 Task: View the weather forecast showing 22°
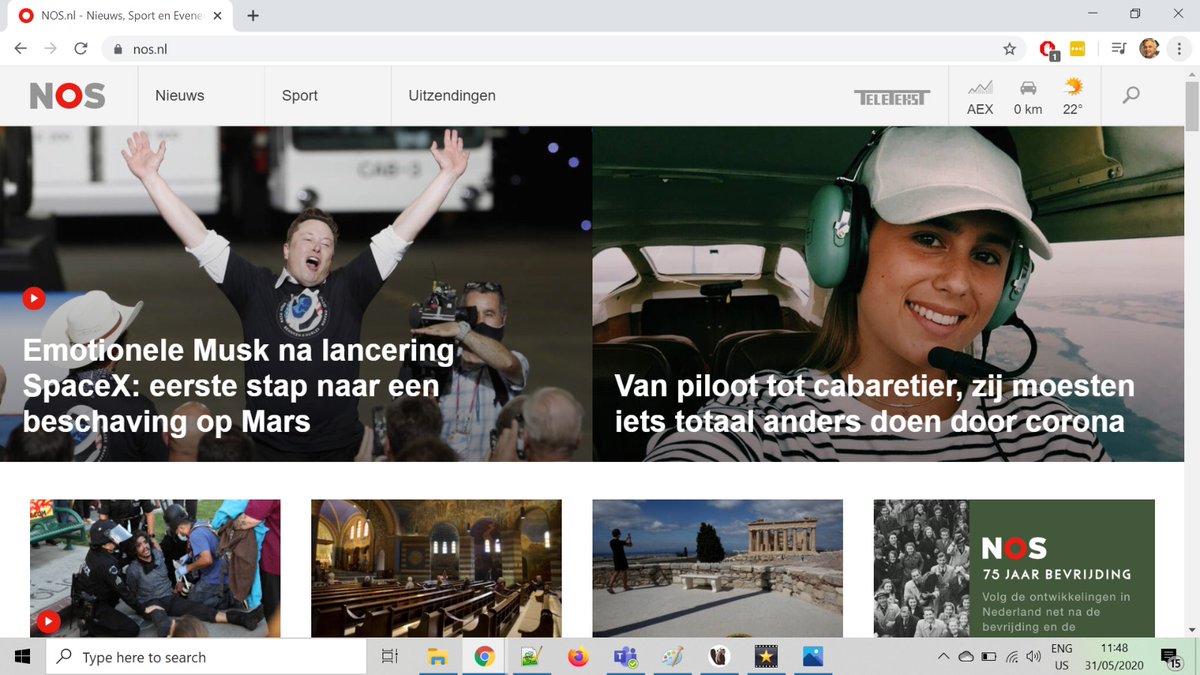click(1073, 97)
